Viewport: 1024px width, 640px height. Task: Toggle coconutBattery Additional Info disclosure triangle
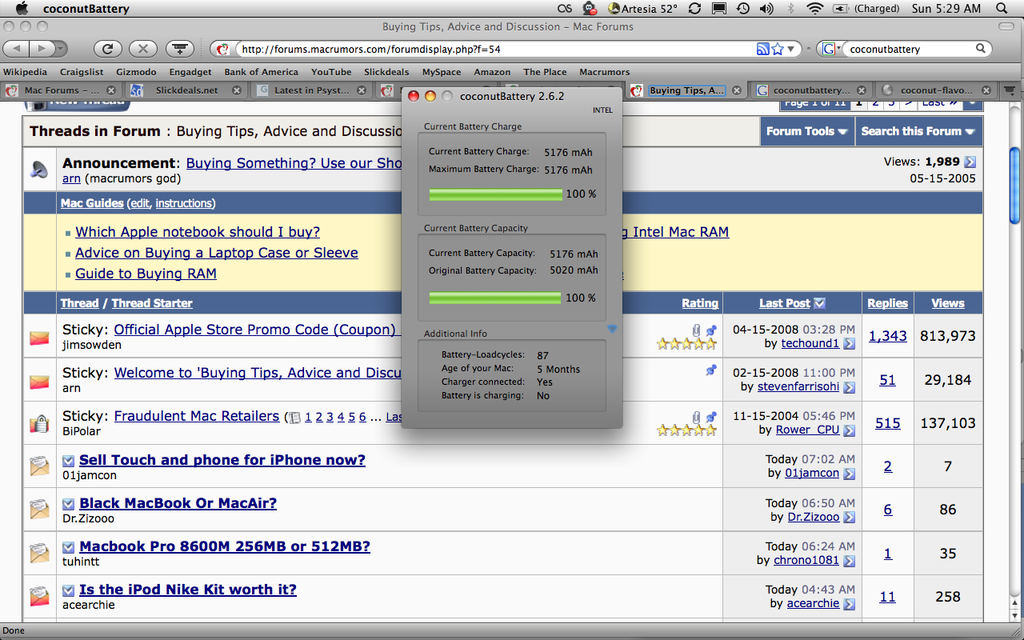click(612, 329)
